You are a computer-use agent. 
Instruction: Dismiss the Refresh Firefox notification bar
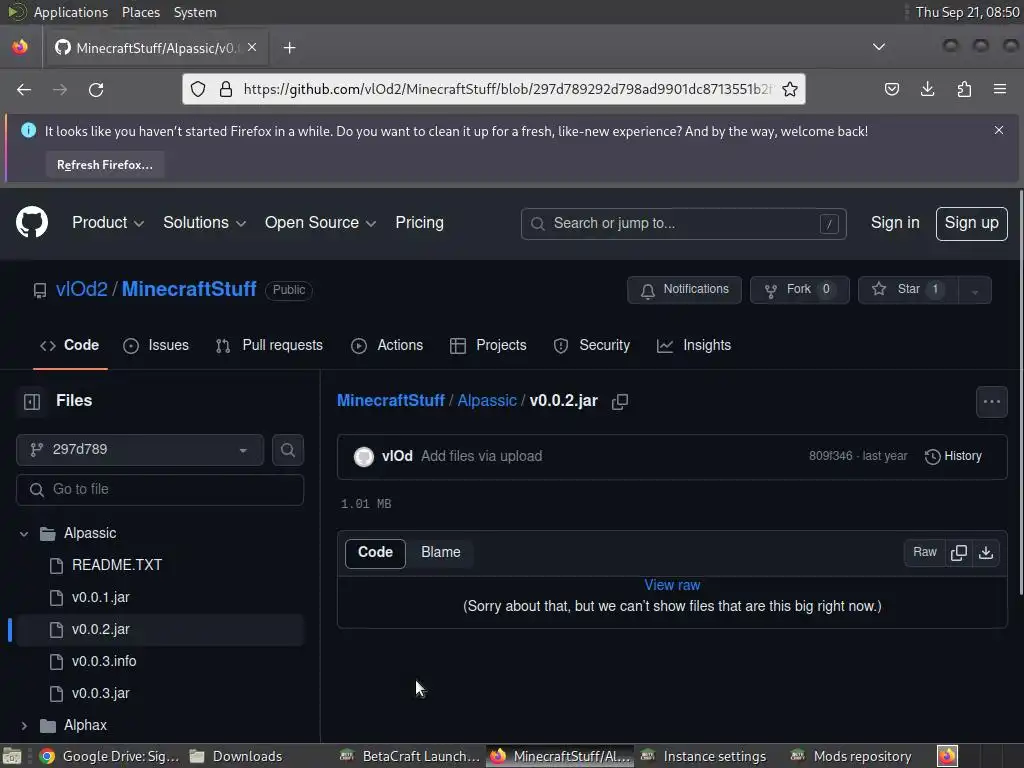pyautogui.click(x=999, y=131)
